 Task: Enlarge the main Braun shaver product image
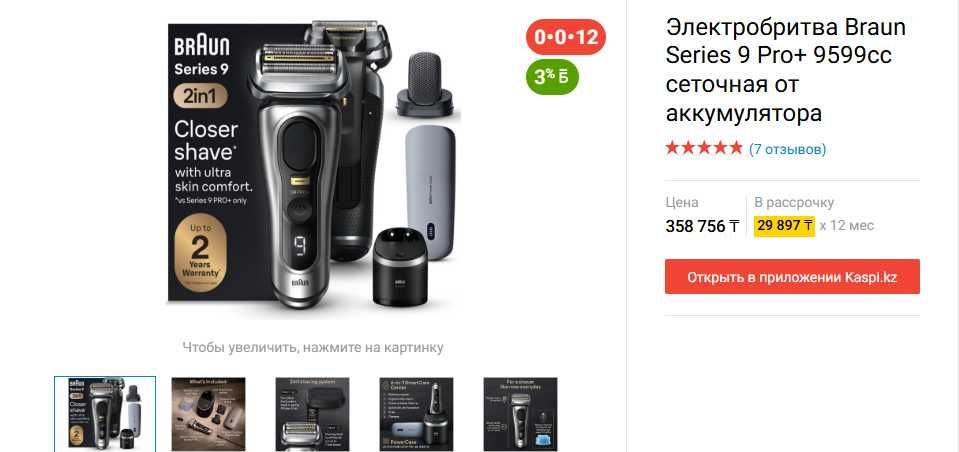click(314, 162)
